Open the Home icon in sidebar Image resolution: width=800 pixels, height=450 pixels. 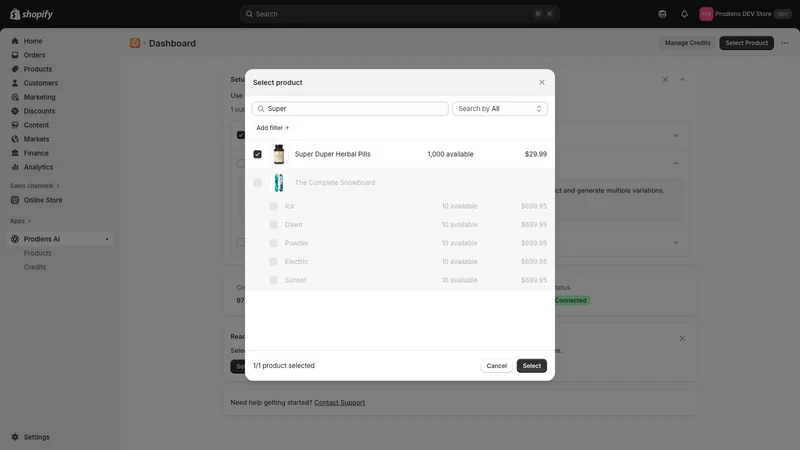point(15,41)
